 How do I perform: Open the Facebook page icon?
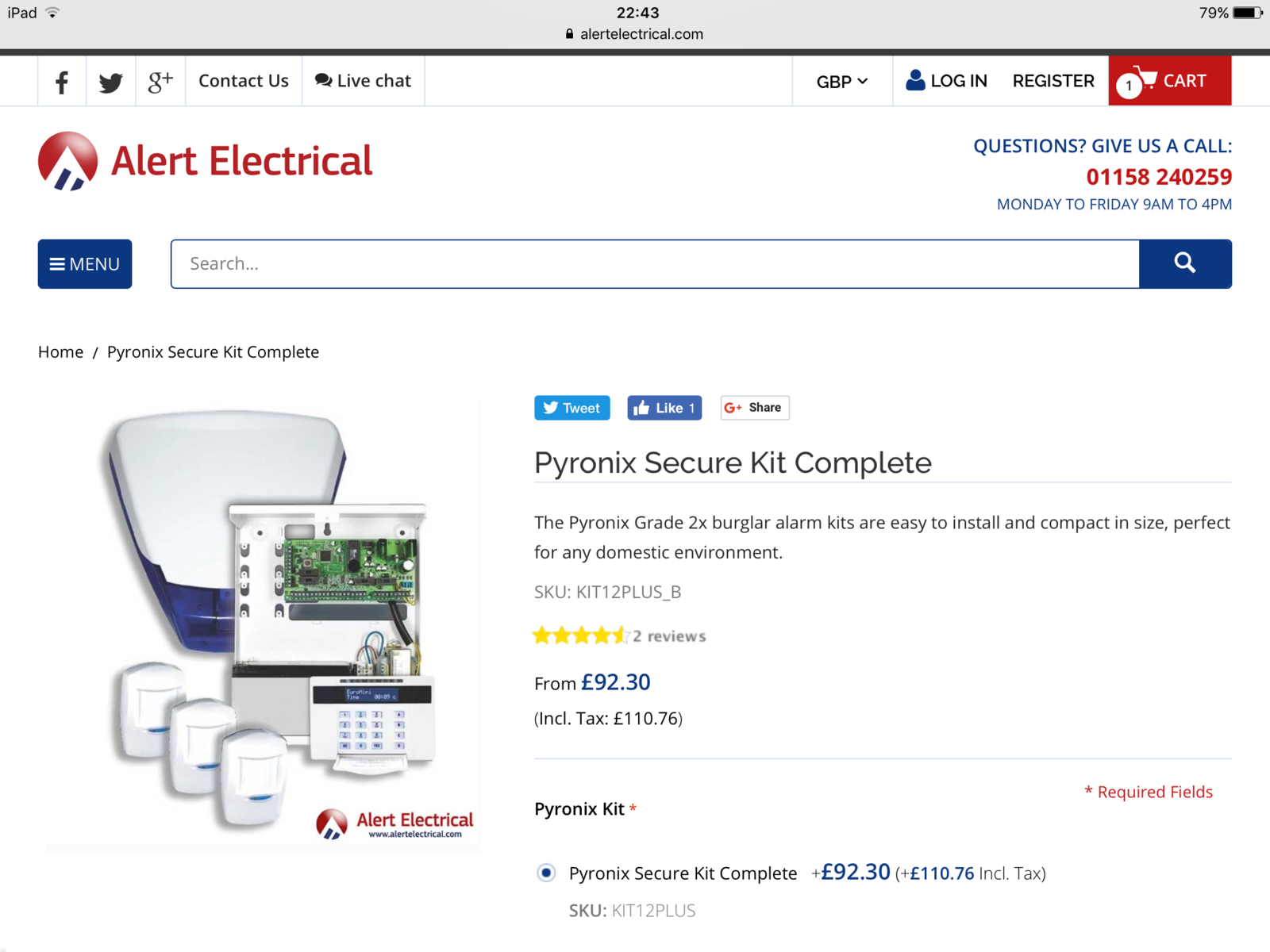tap(62, 81)
